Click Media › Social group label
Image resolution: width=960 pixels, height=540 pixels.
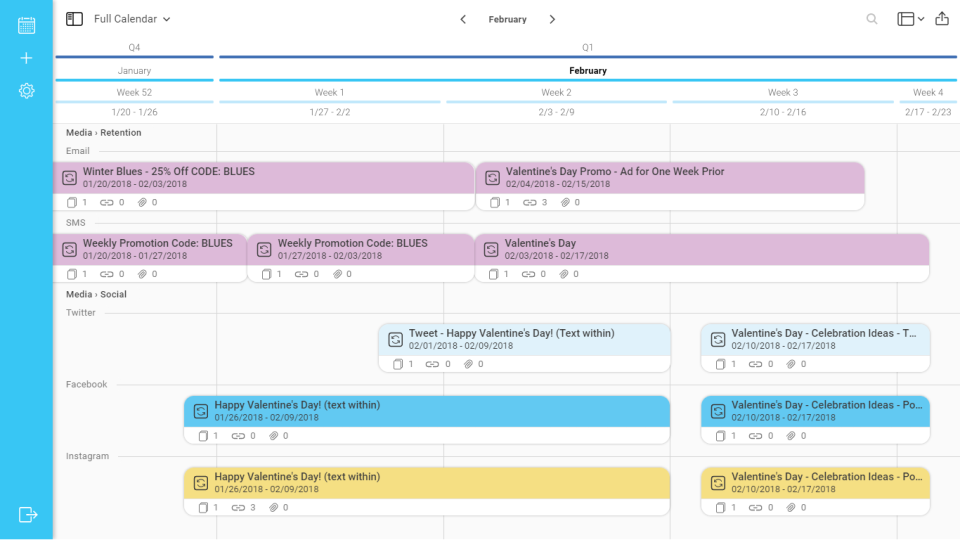(96, 294)
